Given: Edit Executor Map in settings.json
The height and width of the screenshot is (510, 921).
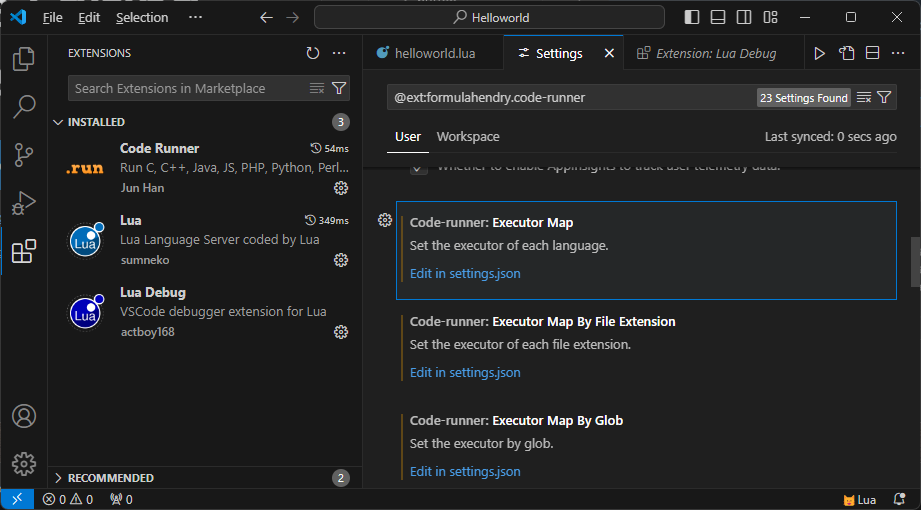Looking at the screenshot, I should tap(465, 273).
